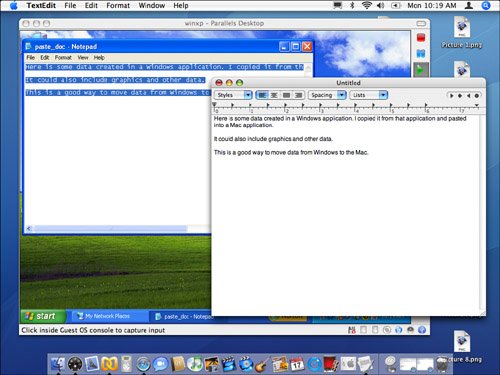Open Notepad Format menu
Image resolution: width=500 pixels, height=375 pixels.
pos(63,57)
